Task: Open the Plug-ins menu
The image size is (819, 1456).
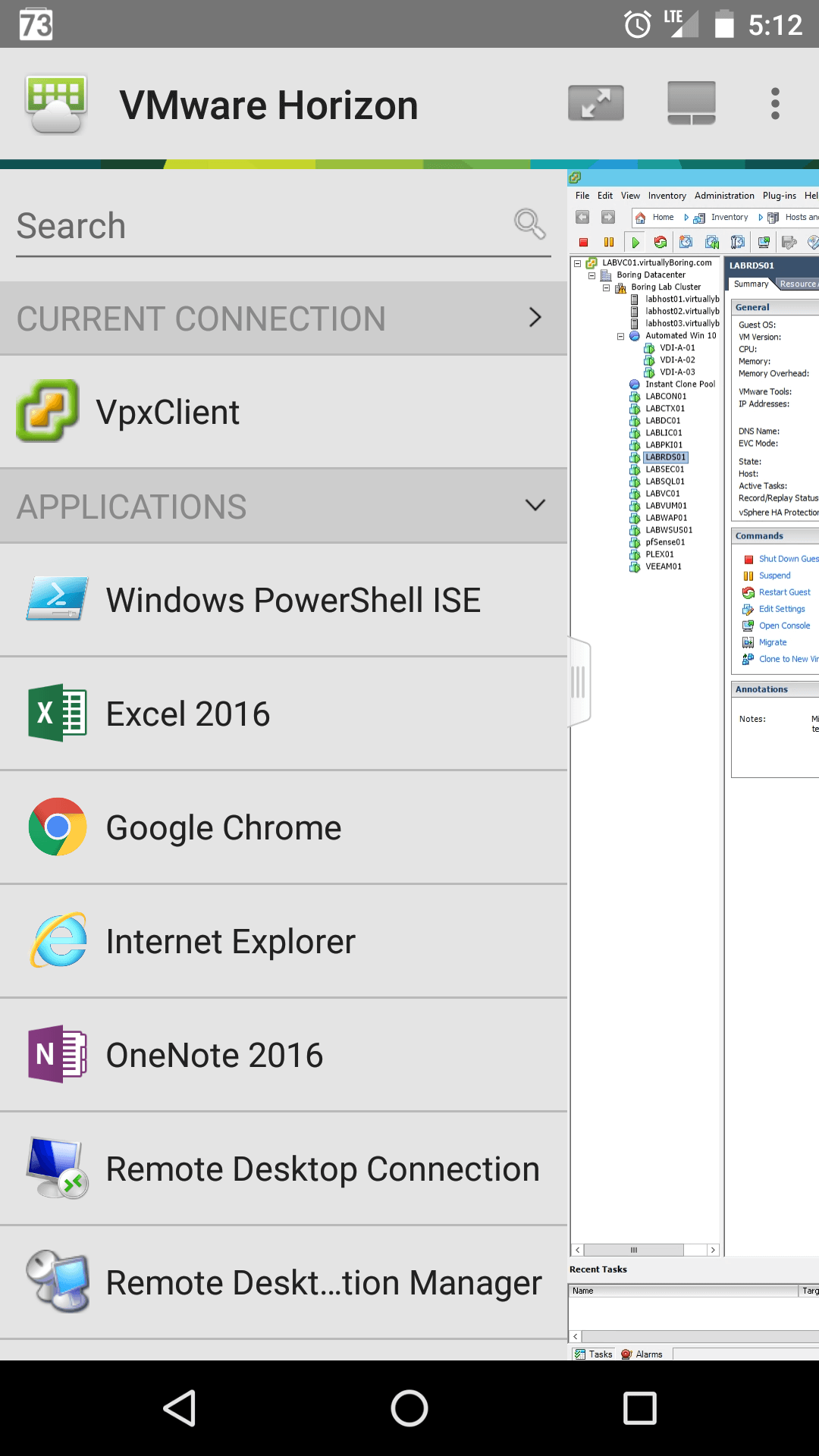Action: point(780,196)
